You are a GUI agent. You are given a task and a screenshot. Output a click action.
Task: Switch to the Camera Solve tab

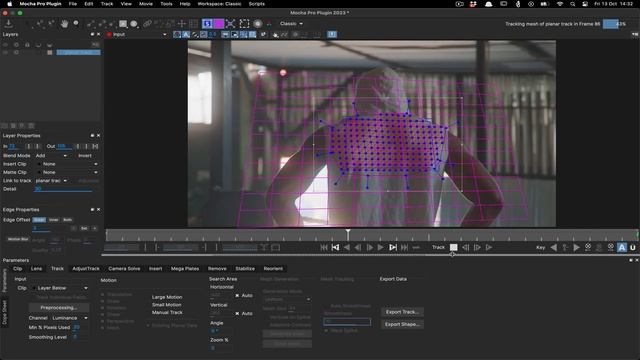pos(124,269)
